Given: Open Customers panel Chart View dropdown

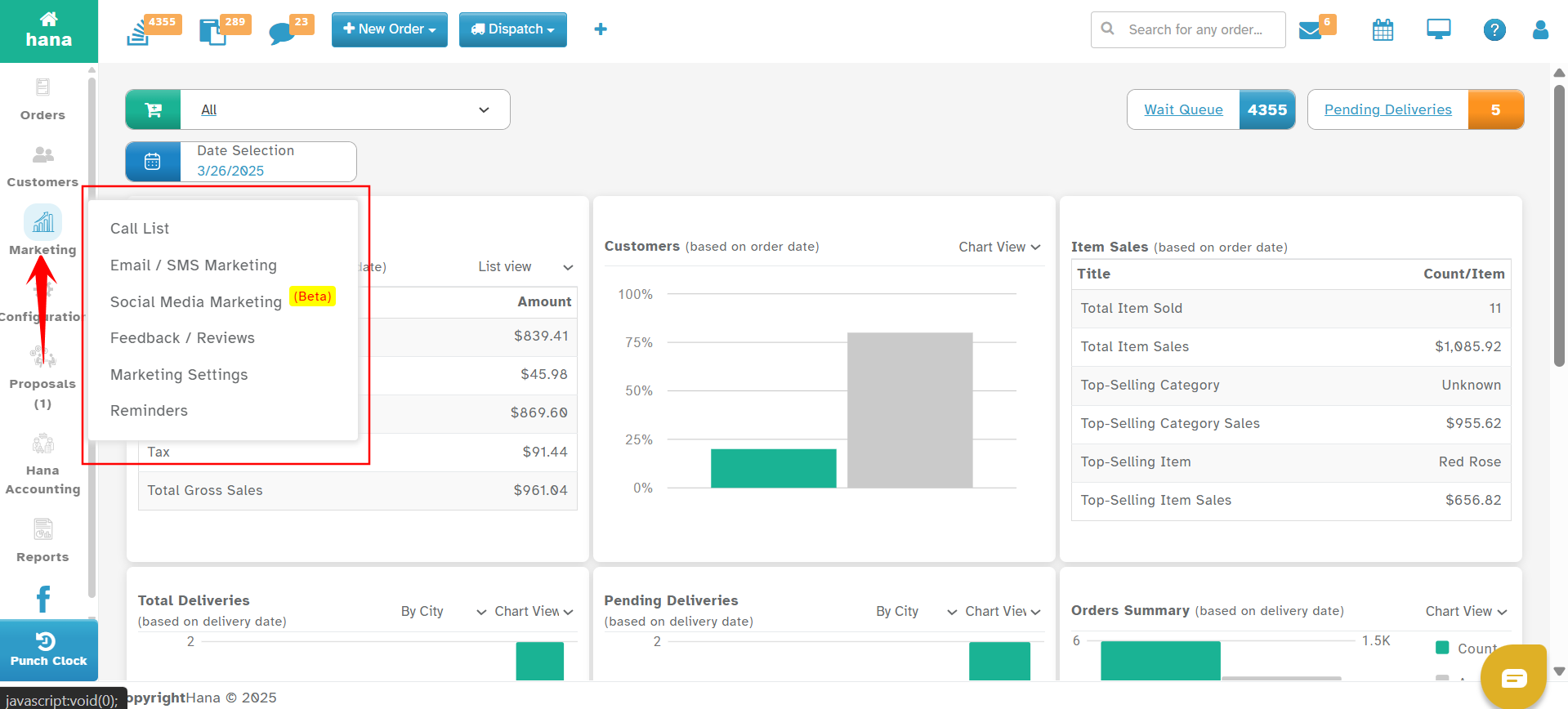Looking at the screenshot, I should pyautogui.click(x=999, y=247).
